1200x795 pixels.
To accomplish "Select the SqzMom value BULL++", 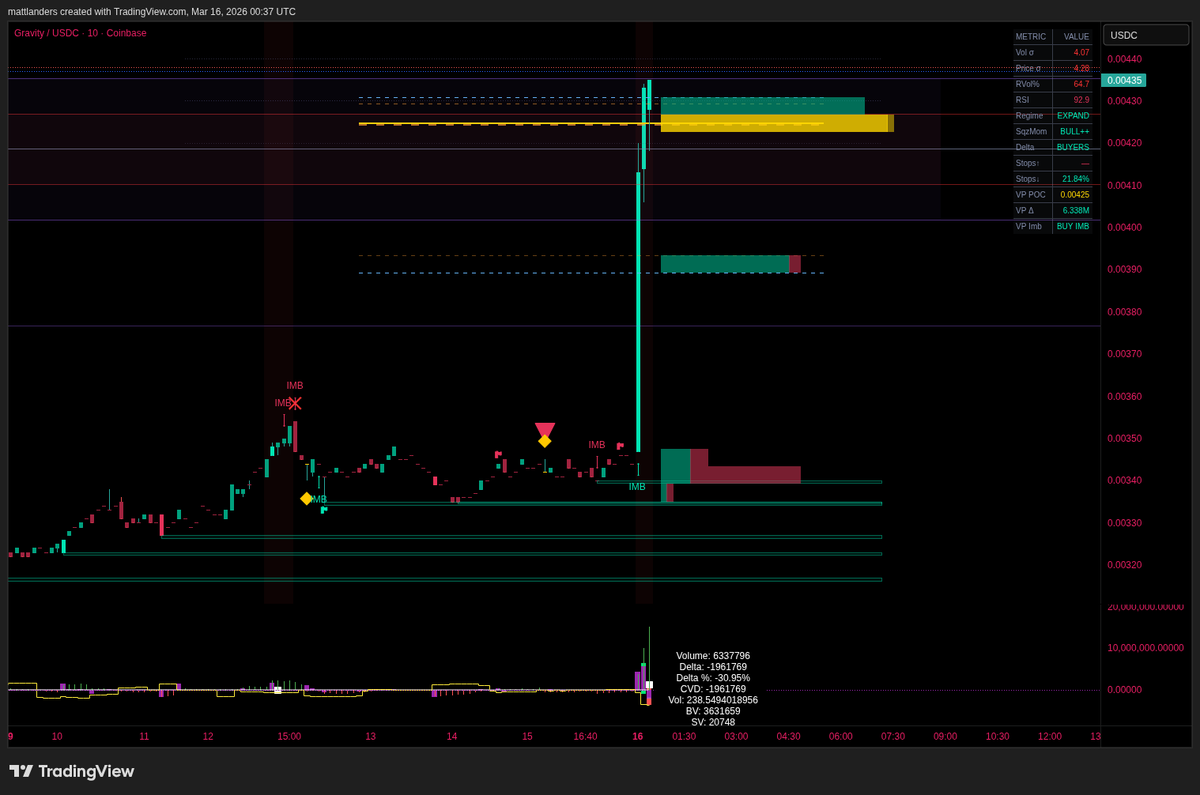I will (x=1074, y=132).
